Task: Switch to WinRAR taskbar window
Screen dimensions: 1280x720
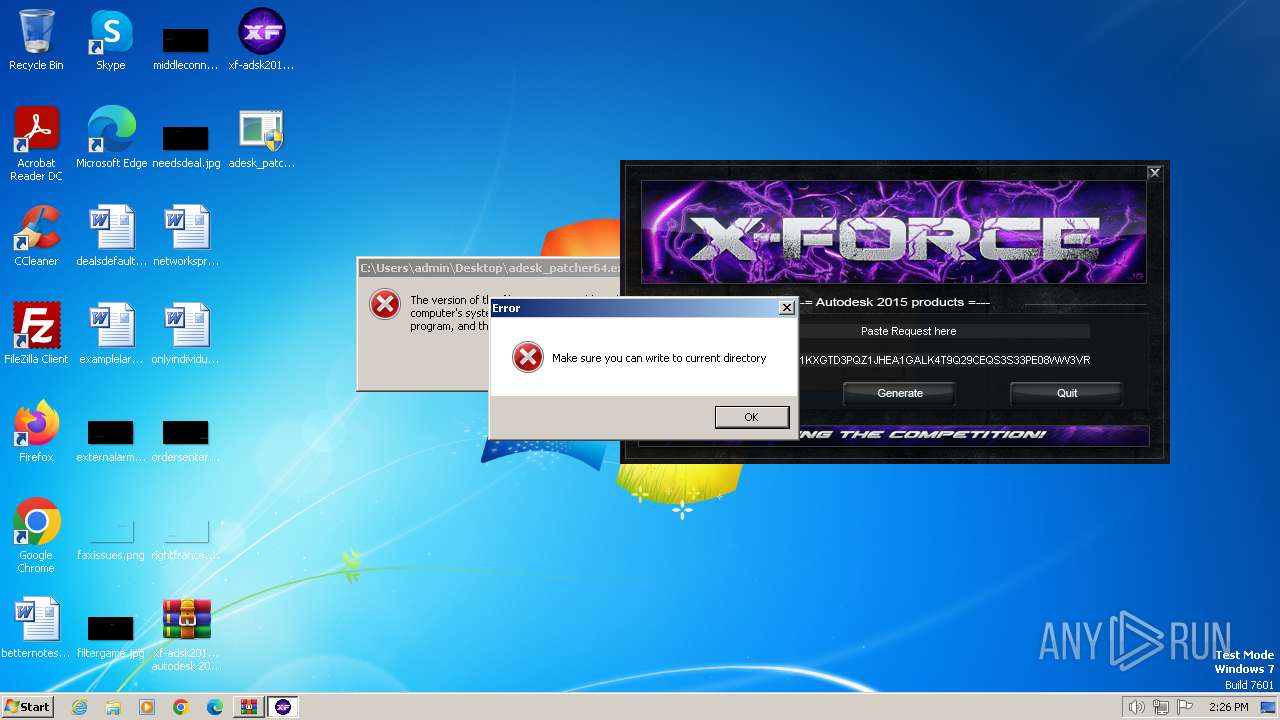Action: click(248, 707)
